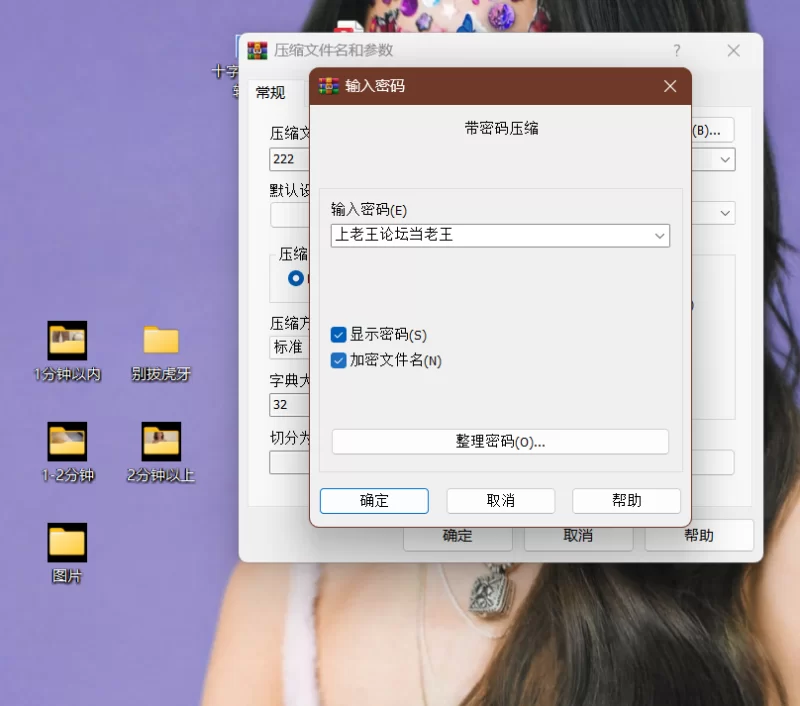Select the 别拔虎牙 folder icon
The image size is (800, 706).
[160, 342]
